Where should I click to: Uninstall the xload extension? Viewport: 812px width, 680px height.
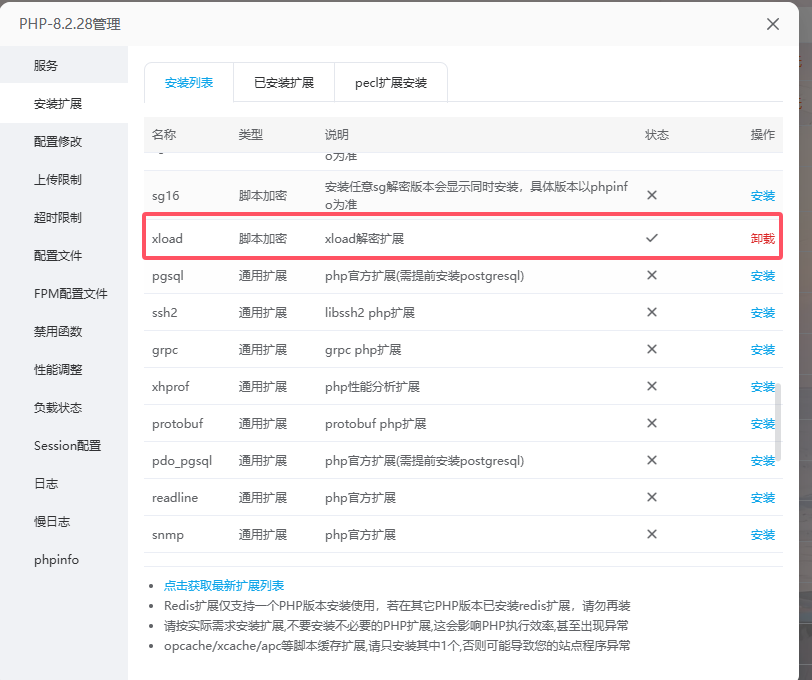(762, 239)
